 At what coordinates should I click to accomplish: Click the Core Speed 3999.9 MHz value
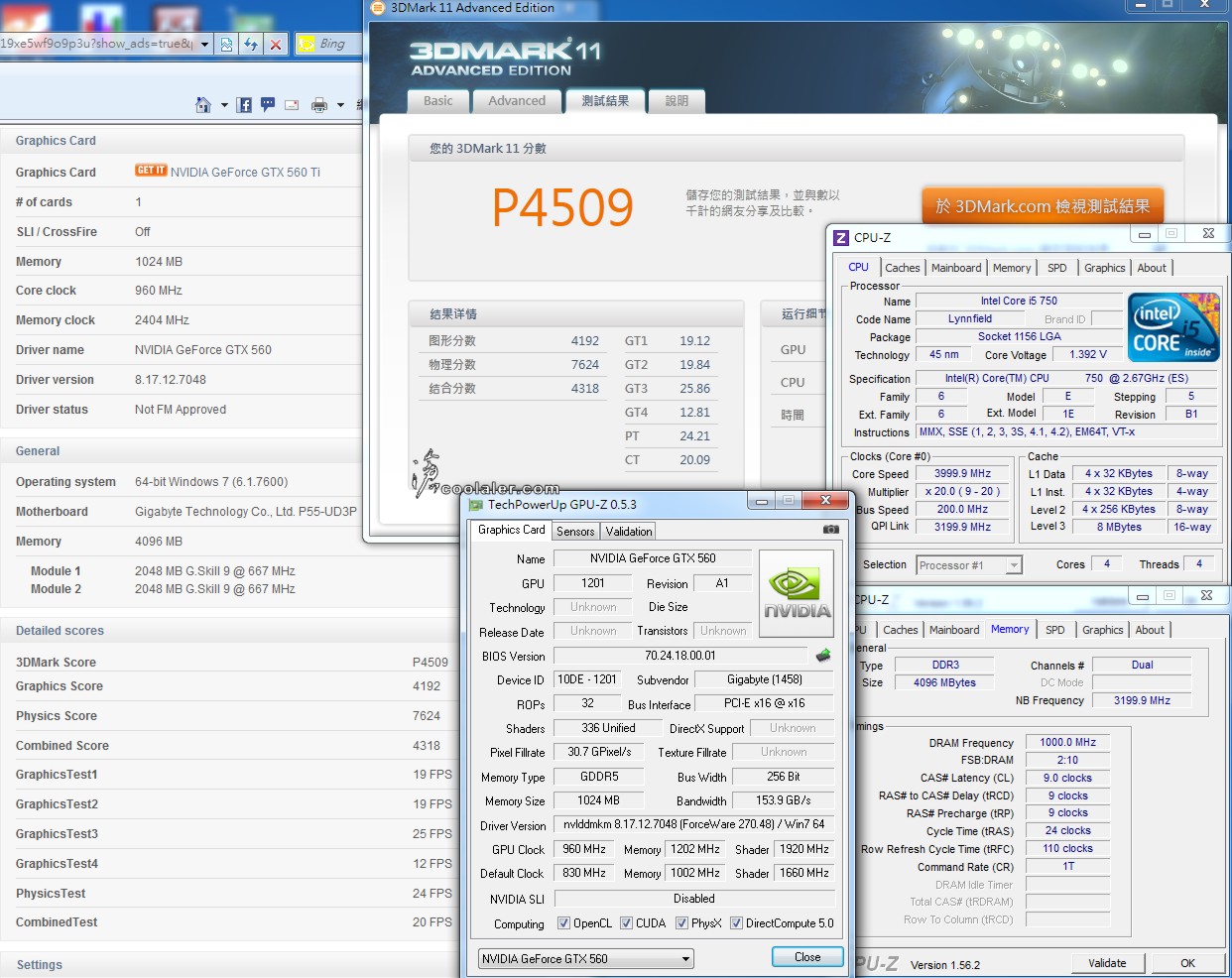point(962,474)
